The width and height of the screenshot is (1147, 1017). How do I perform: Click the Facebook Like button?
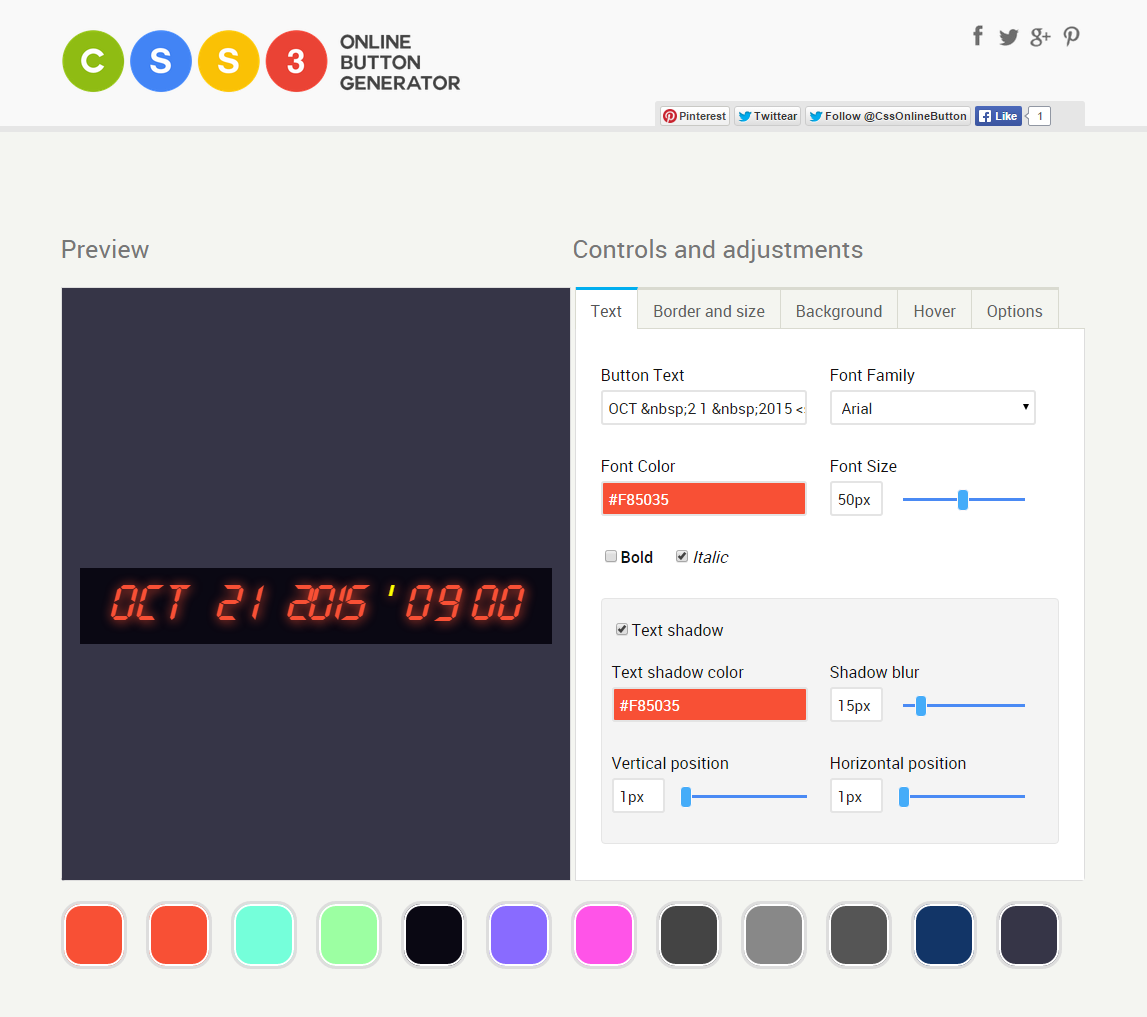coord(998,116)
